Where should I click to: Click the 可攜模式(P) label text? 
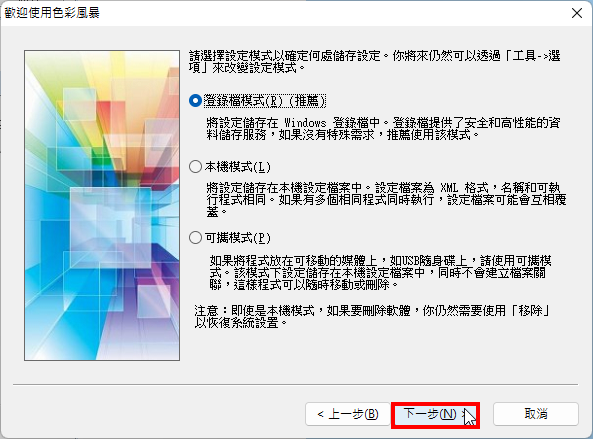point(238,238)
